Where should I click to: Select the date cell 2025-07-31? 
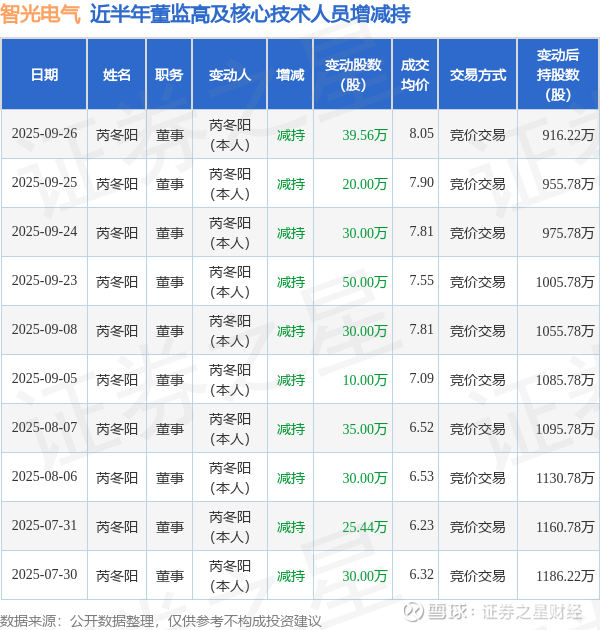pyautogui.click(x=44, y=526)
